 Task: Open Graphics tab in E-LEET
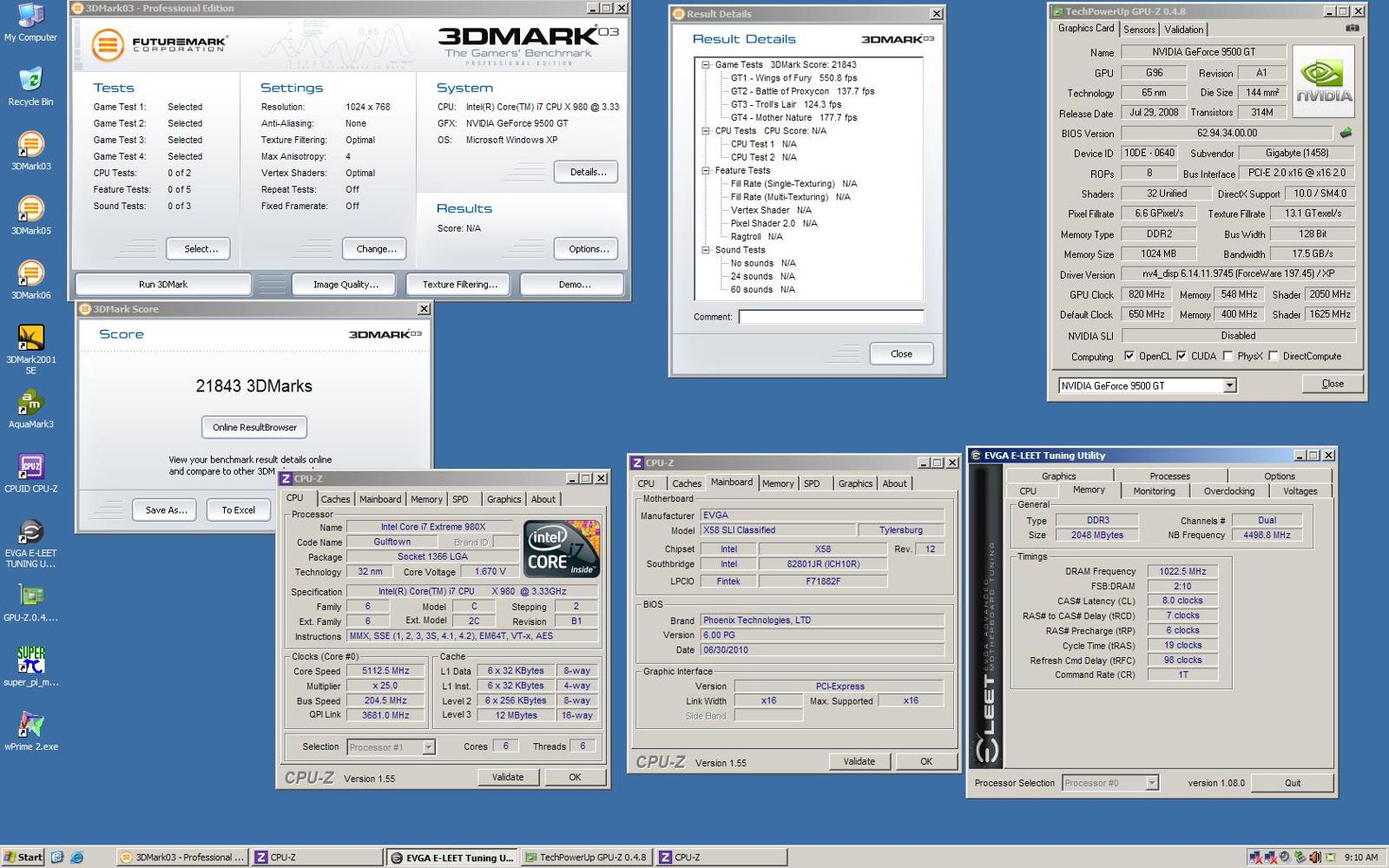pos(1058,477)
